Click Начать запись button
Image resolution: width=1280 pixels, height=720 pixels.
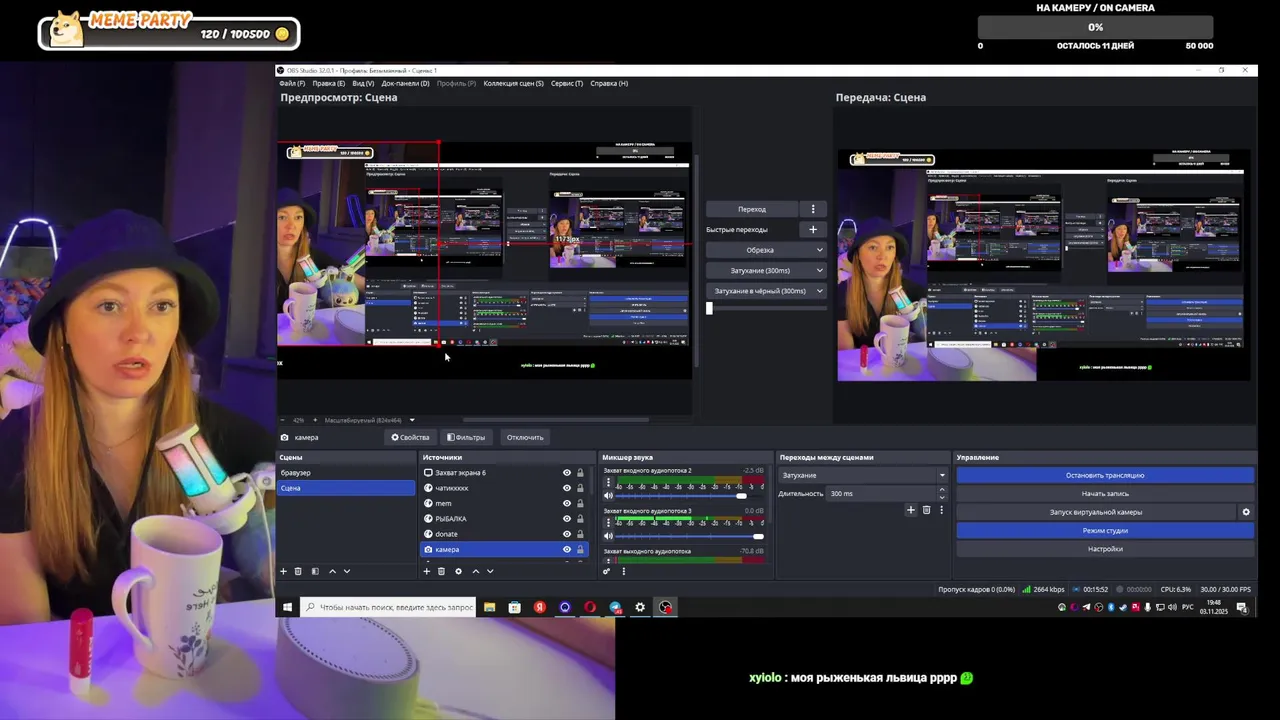click(x=1105, y=493)
